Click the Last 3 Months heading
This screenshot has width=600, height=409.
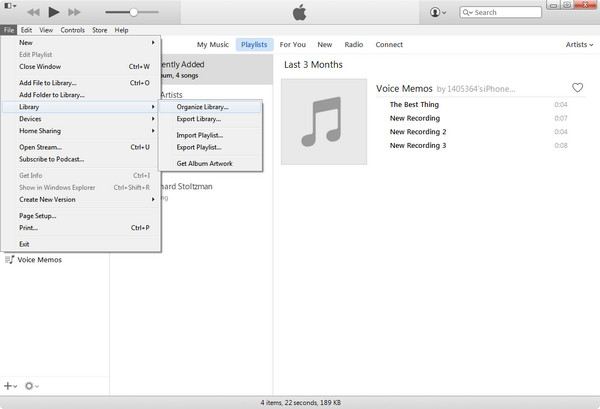[x=313, y=65]
